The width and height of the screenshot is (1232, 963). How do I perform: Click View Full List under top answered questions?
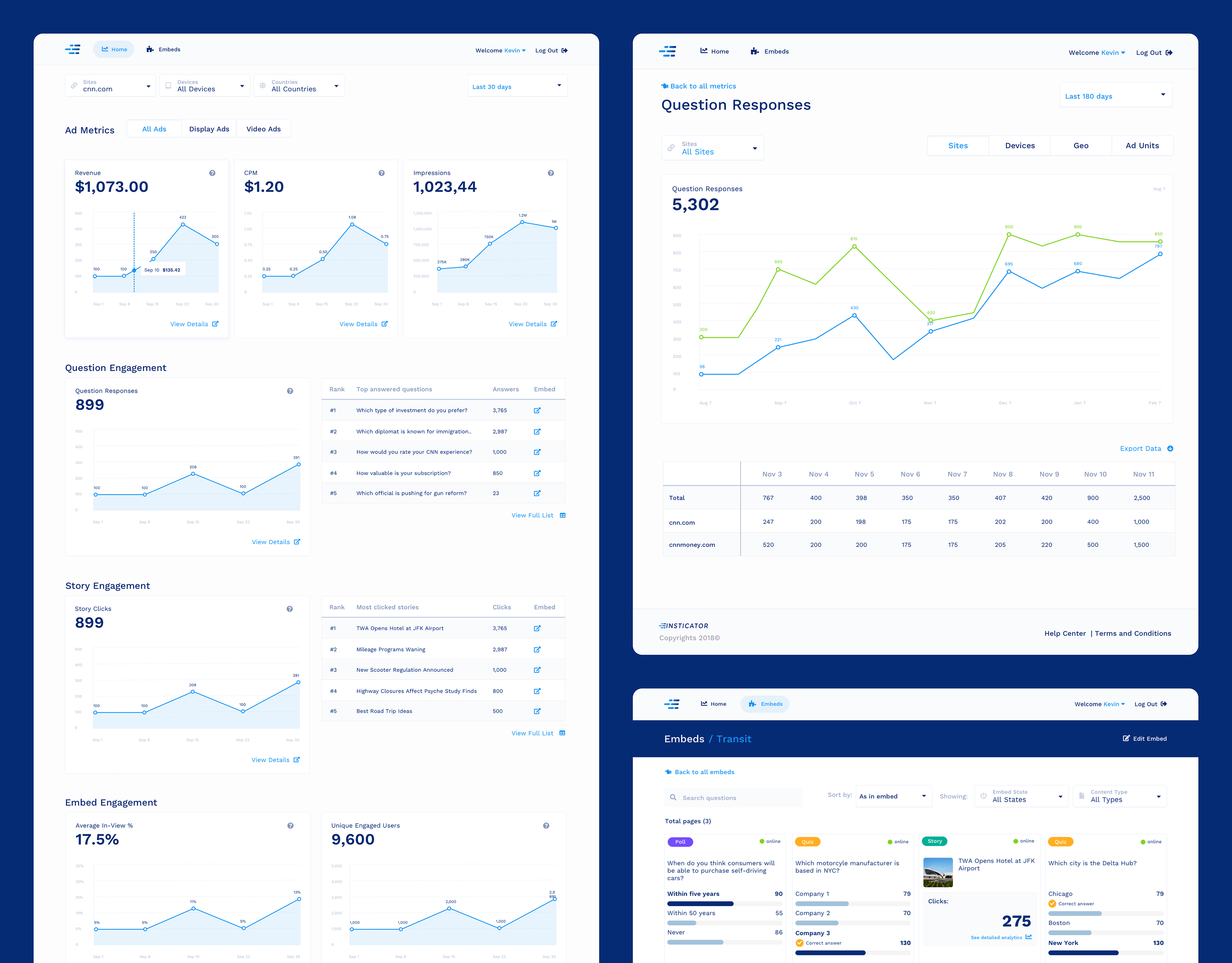pyautogui.click(x=538, y=516)
